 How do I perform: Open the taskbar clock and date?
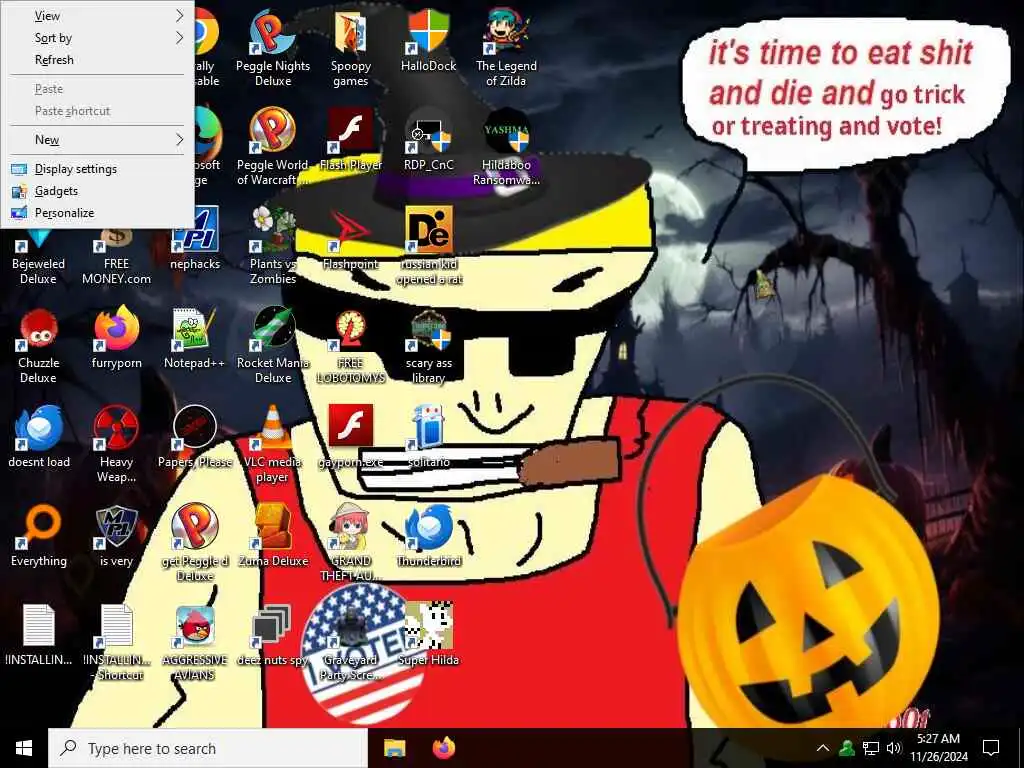coord(938,748)
